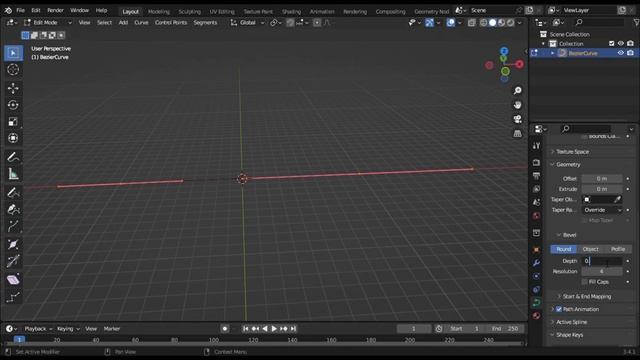640x360 pixels.
Task: Enable the snapping magnet toggle
Action: [x=290, y=23]
